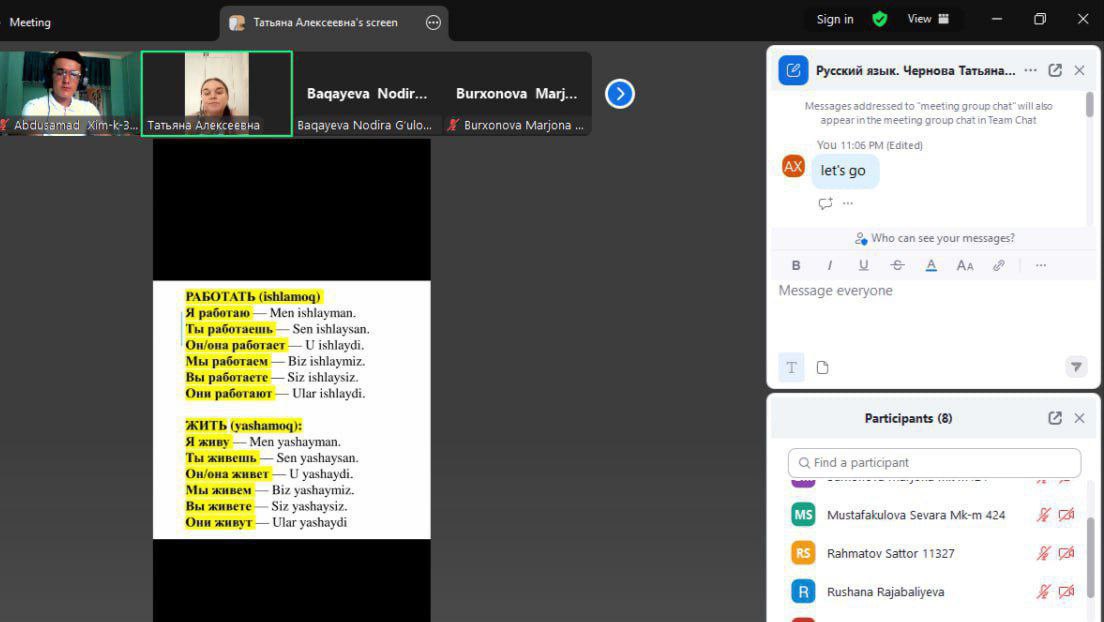Send the chat message with arrow icon
The height and width of the screenshot is (622, 1104).
point(1076,367)
